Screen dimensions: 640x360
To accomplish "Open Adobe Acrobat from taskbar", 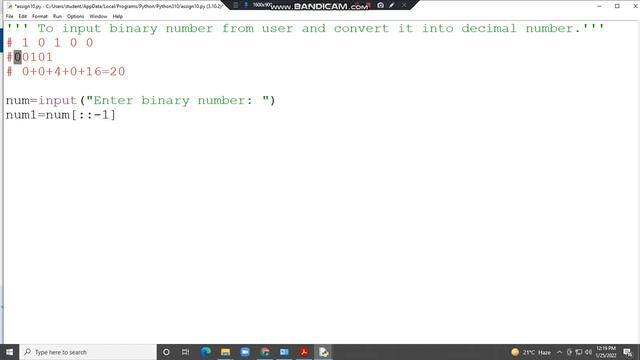I will pyautogui.click(x=304, y=352).
